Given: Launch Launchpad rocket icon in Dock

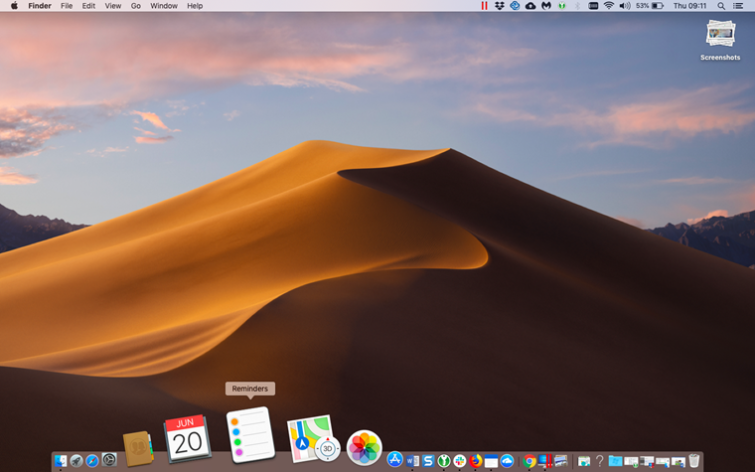Looking at the screenshot, I should tap(77, 461).
